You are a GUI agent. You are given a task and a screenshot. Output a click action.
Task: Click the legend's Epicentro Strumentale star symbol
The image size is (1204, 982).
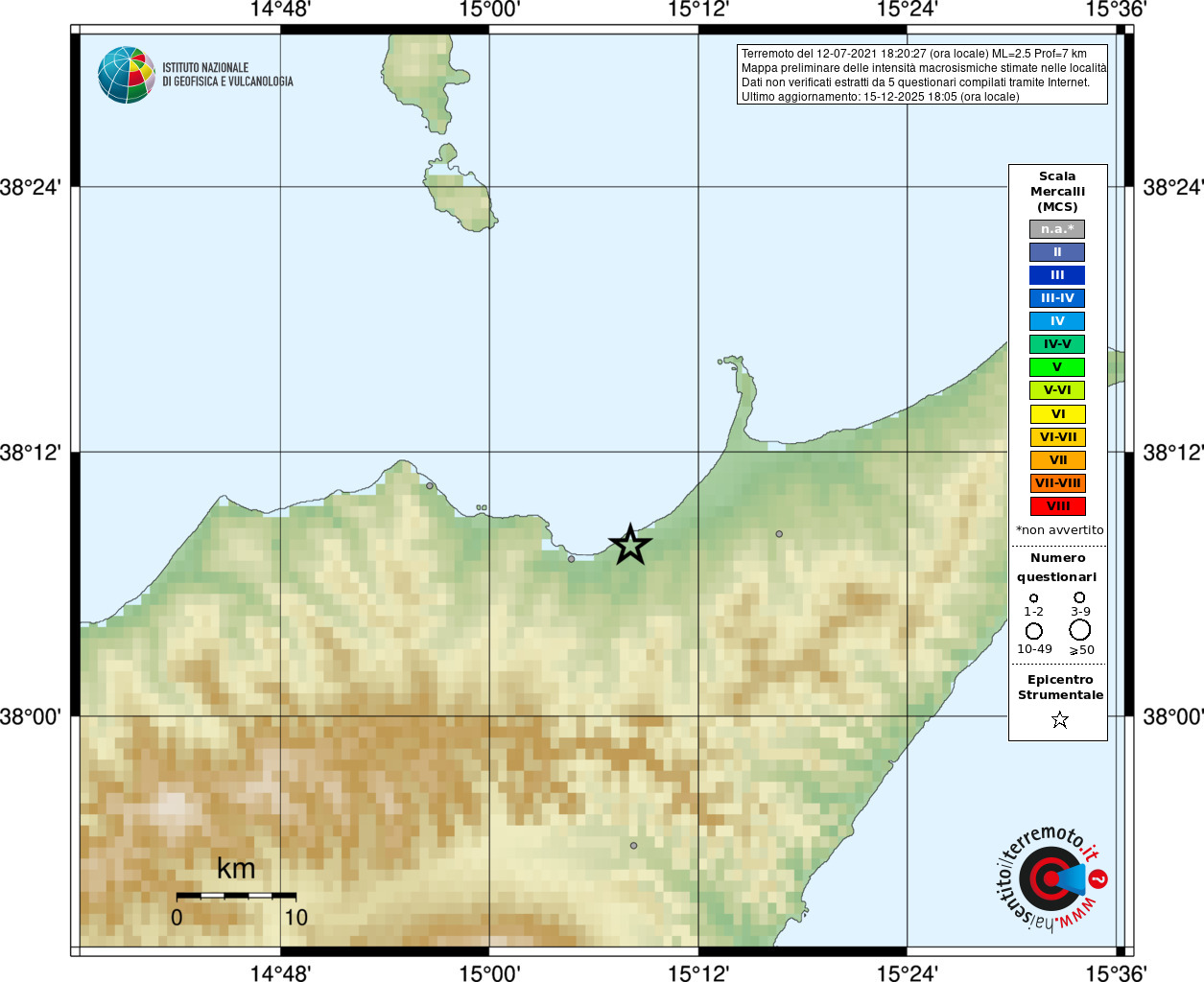click(1060, 719)
